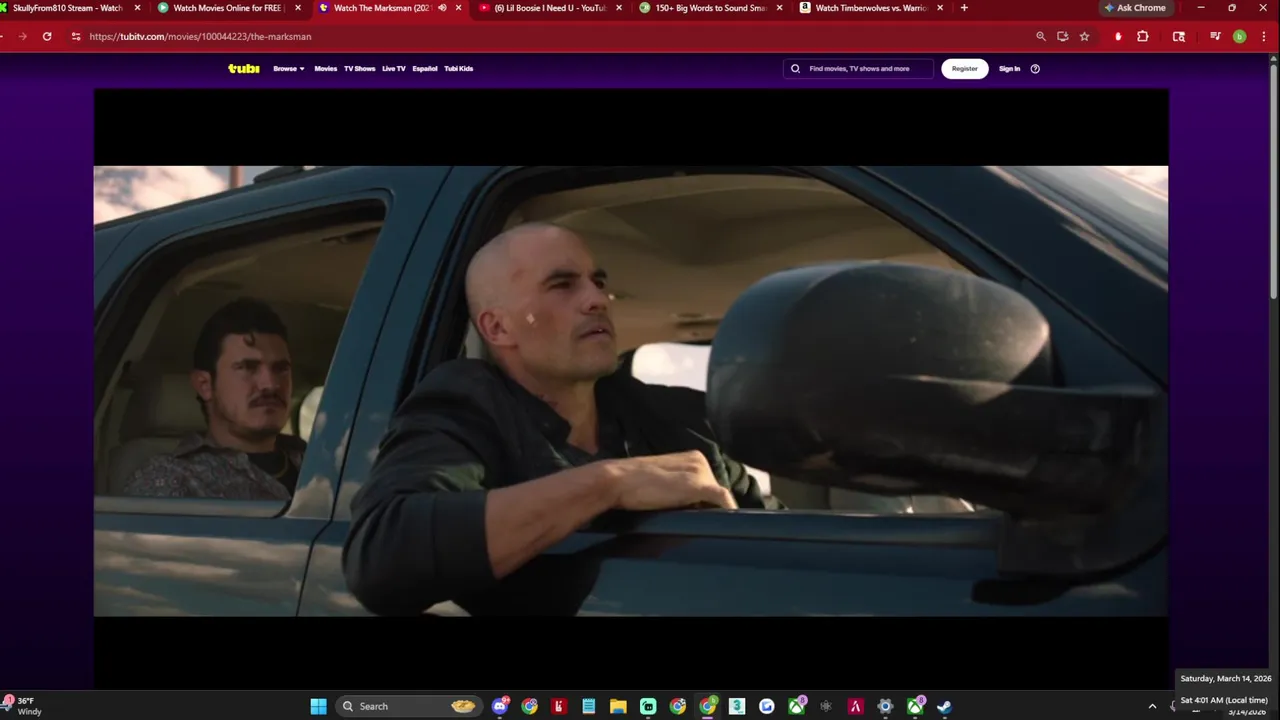Image resolution: width=1280 pixels, height=720 pixels.
Task: Click the Register button
Action: coord(965,69)
